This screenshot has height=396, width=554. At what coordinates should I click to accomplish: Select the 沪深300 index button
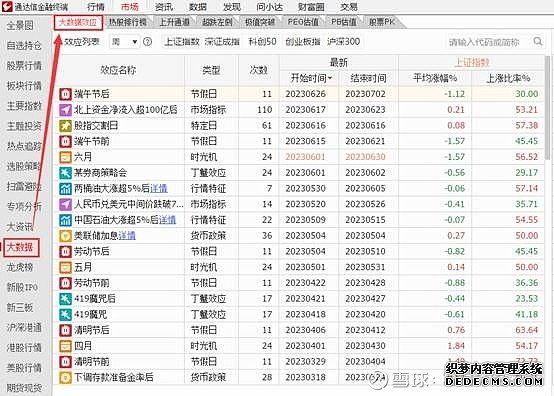(343, 42)
